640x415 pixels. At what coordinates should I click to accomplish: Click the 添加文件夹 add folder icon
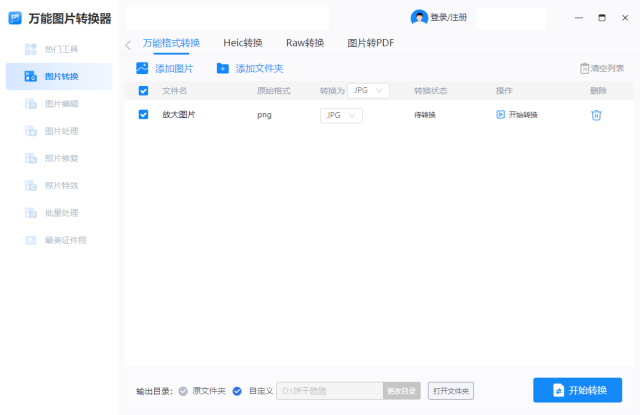[x=223, y=68]
